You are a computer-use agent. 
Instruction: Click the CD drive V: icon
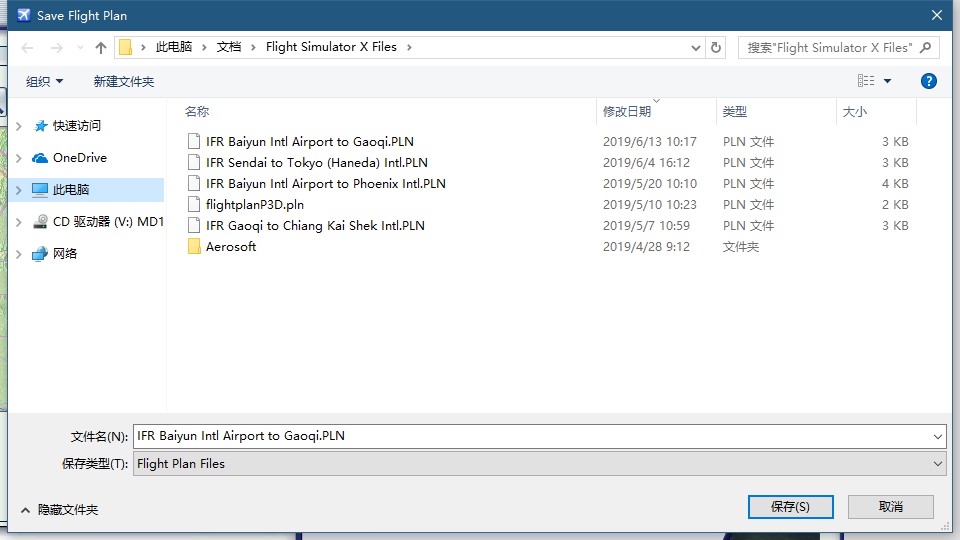[40, 222]
